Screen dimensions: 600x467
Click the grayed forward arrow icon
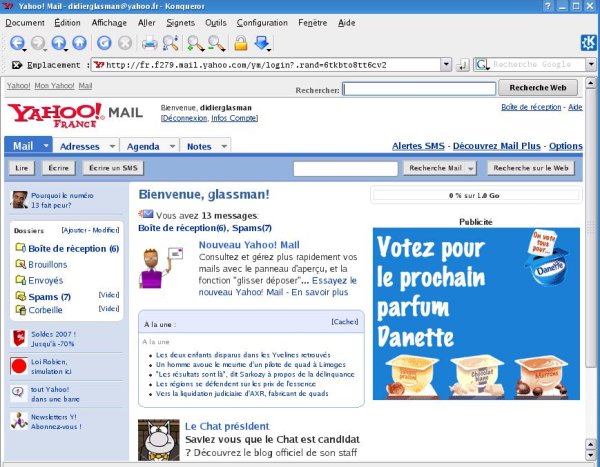(x=38, y=43)
